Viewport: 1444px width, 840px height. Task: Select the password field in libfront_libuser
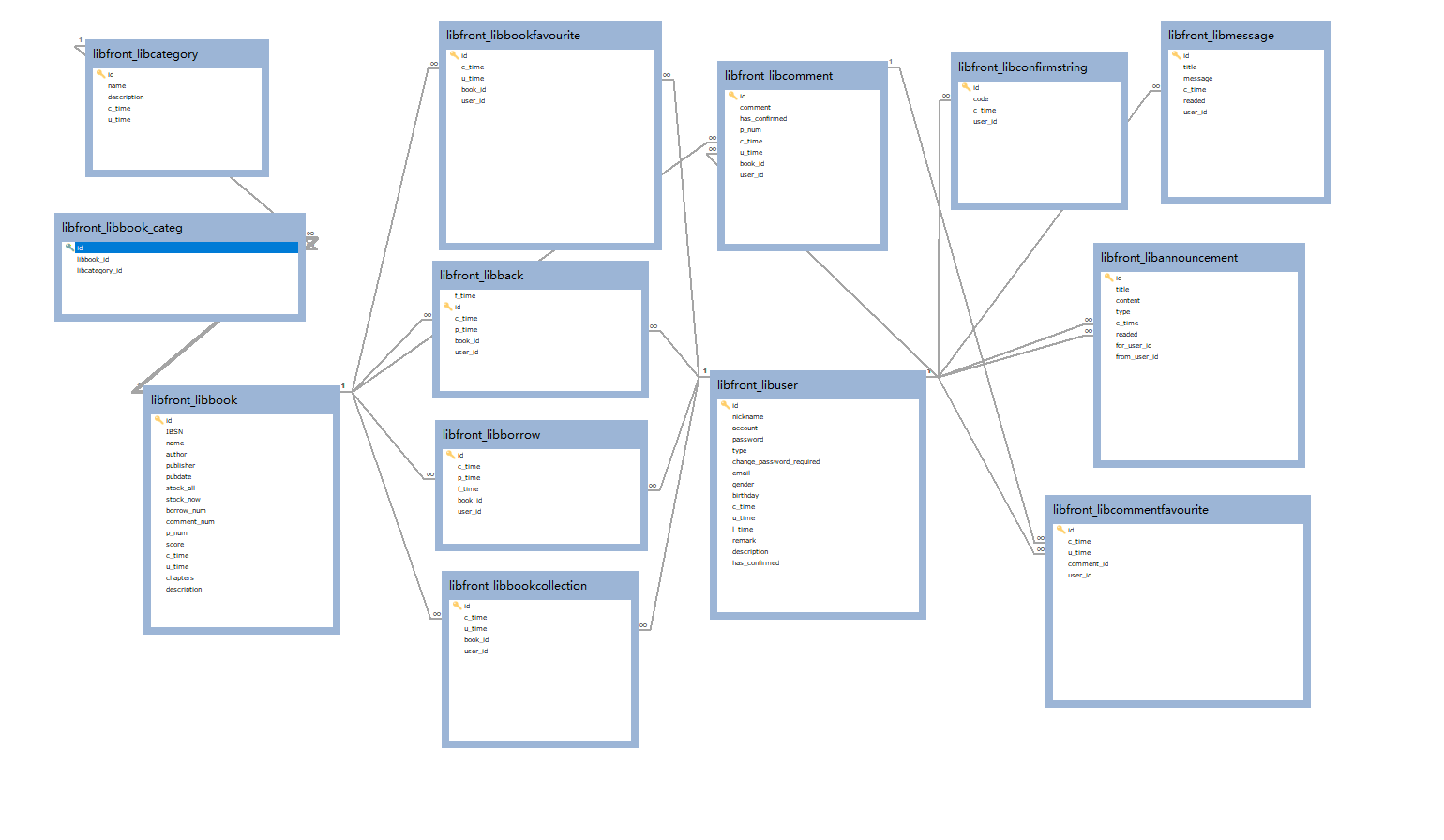(747, 440)
